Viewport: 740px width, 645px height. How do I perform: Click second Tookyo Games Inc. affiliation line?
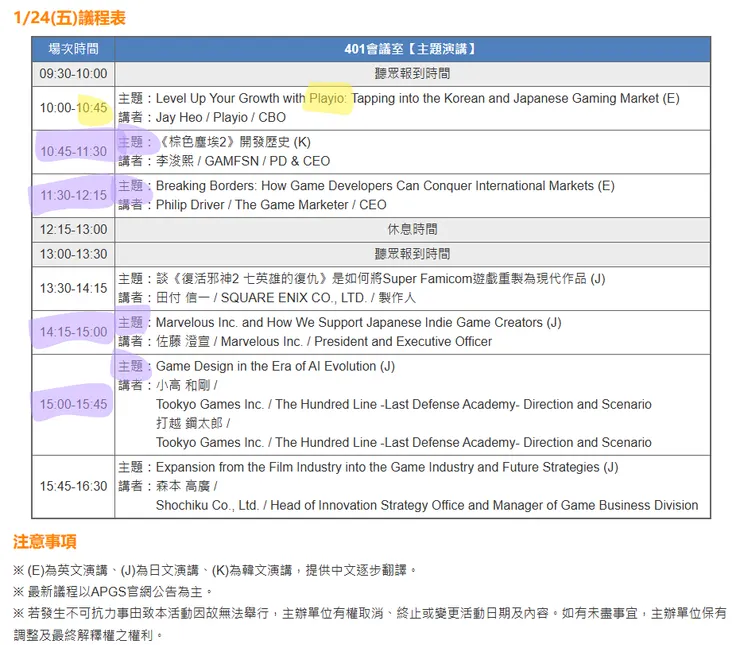point(404,443)
